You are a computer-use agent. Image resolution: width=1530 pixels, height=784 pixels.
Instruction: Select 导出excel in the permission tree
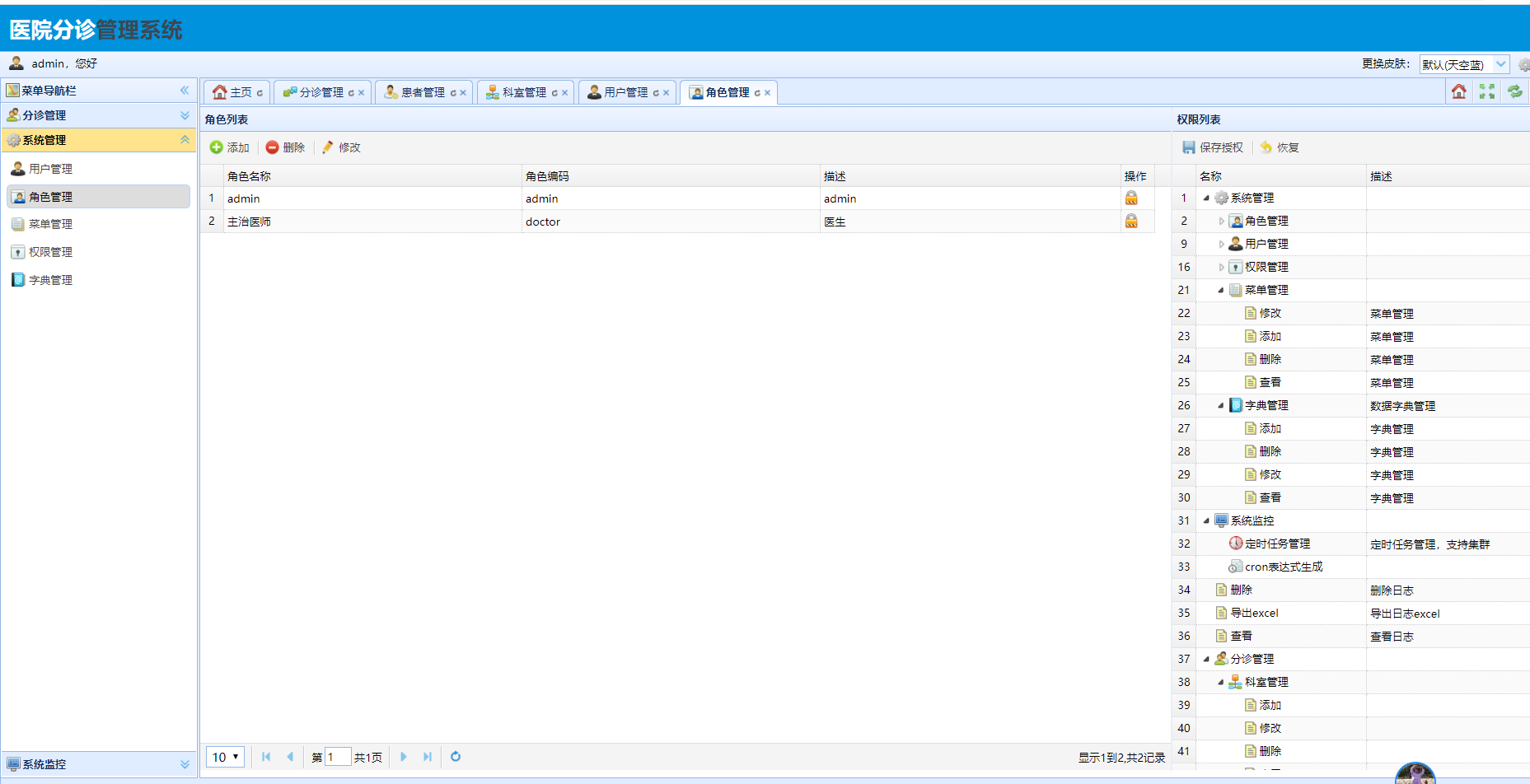click(x=1254, y=613)
